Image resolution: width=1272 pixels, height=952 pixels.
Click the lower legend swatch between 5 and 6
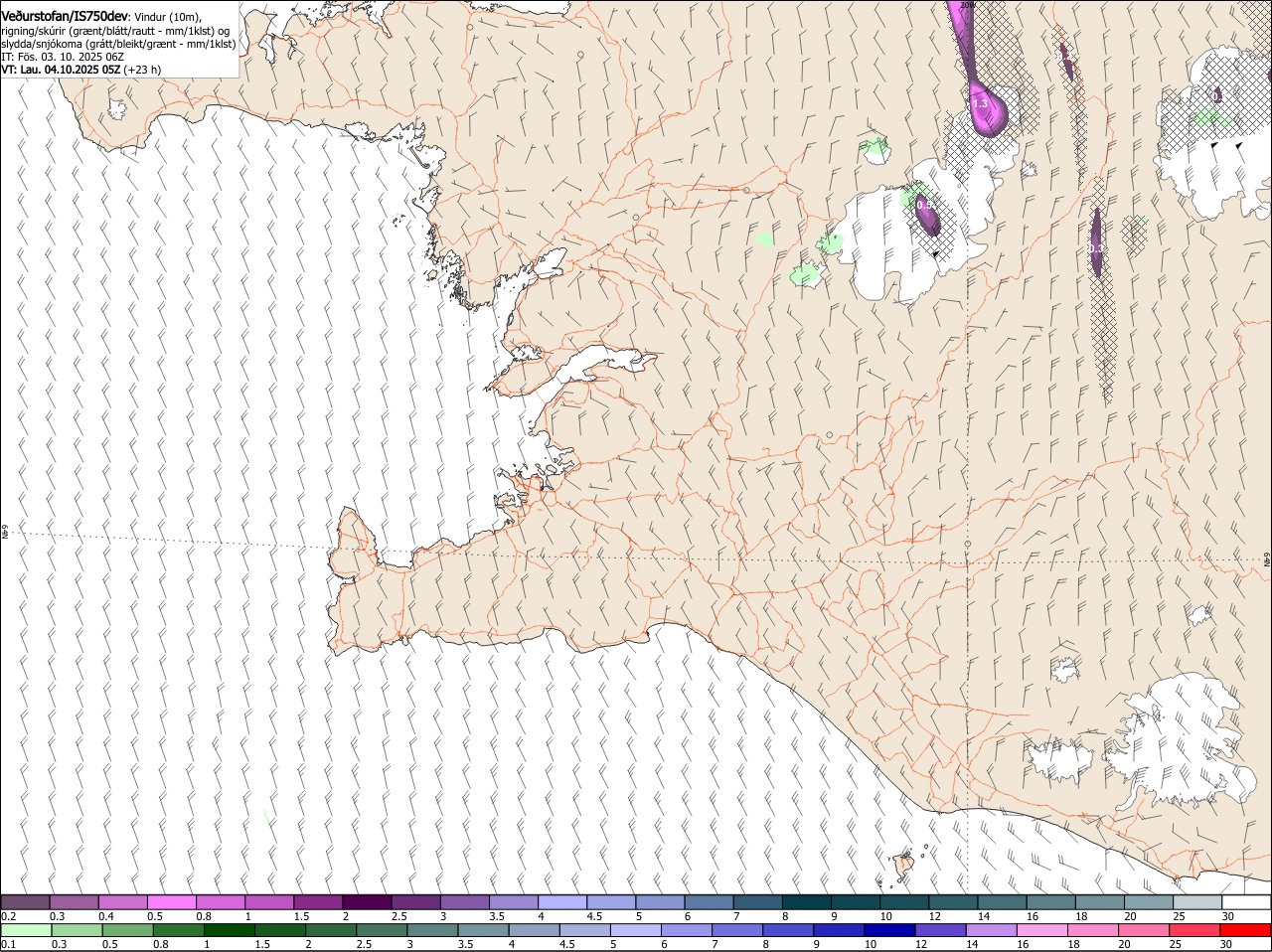pos(636,931)
